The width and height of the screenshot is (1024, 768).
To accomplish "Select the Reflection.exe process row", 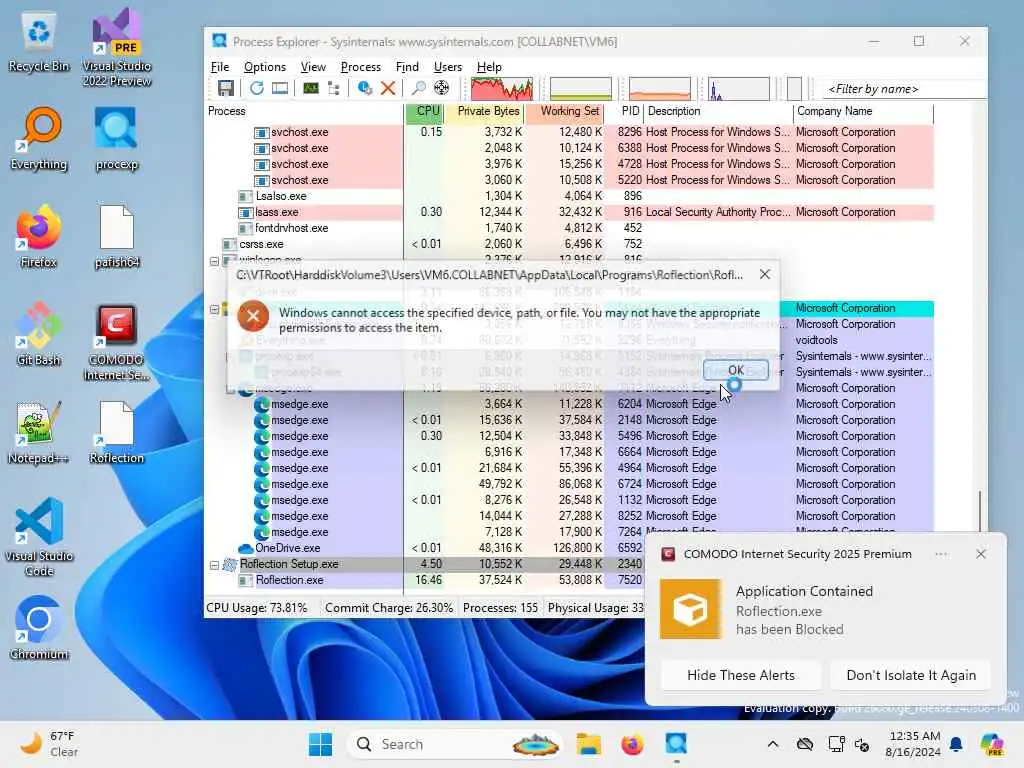I will click(x=424, y=580).
